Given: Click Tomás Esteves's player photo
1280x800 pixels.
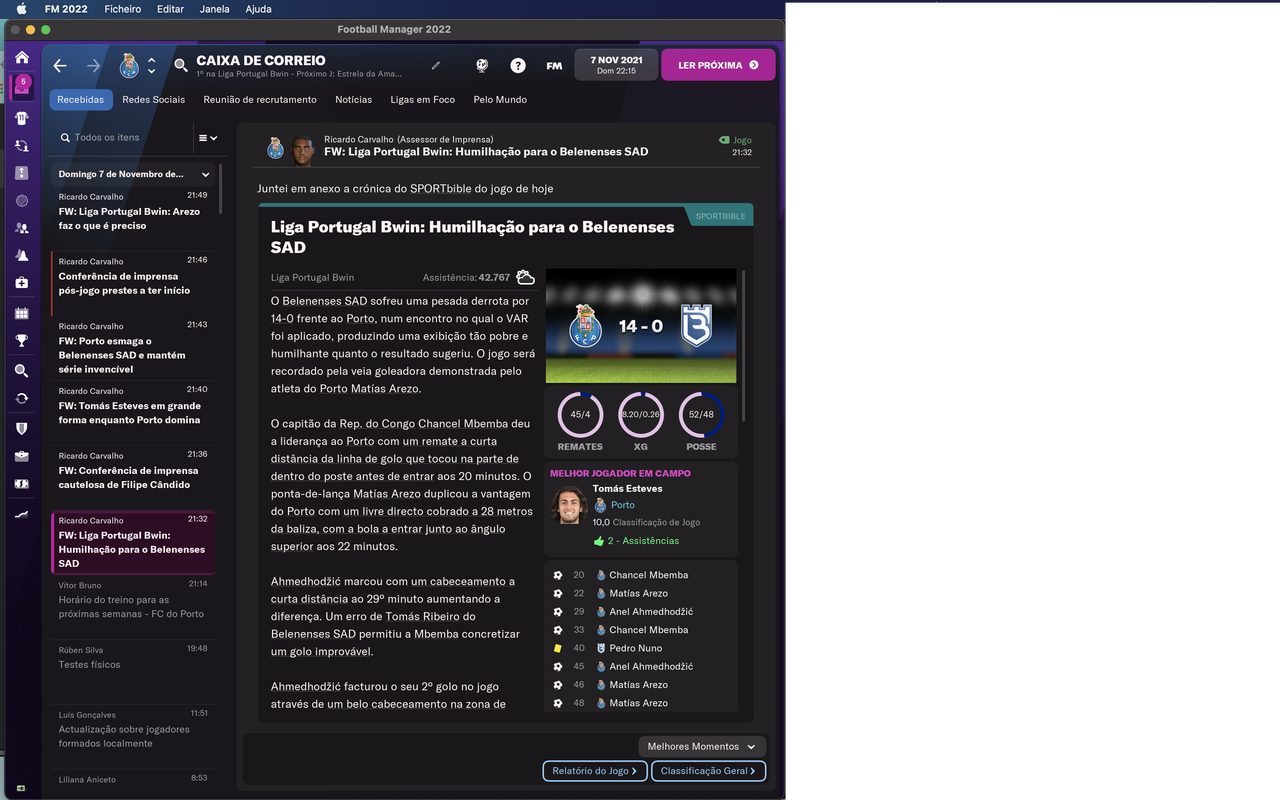Looking at the screenshot, I should pos(569,505).
